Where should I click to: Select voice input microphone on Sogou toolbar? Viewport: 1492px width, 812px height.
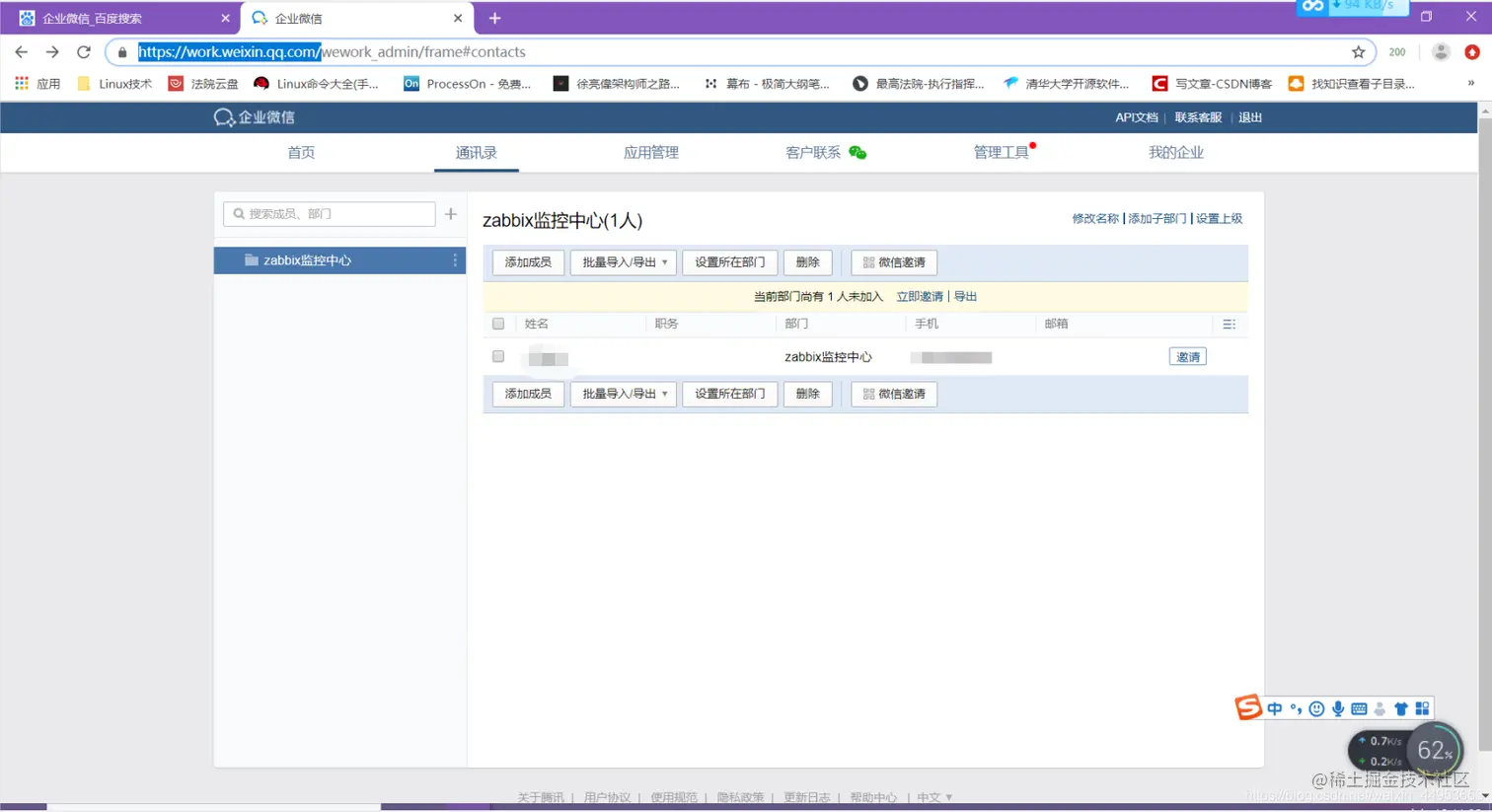1338,707
